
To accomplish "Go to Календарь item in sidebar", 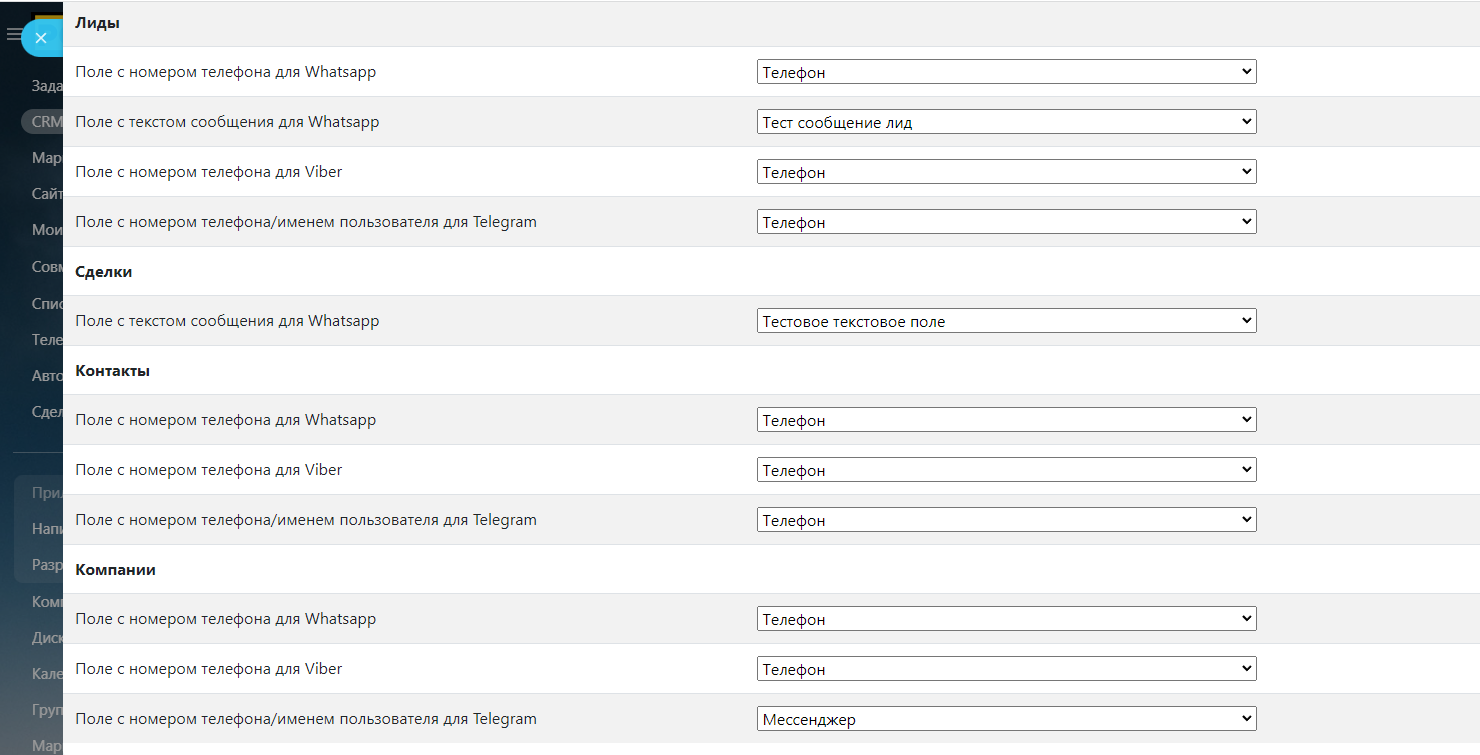I will tap(47, 673).
